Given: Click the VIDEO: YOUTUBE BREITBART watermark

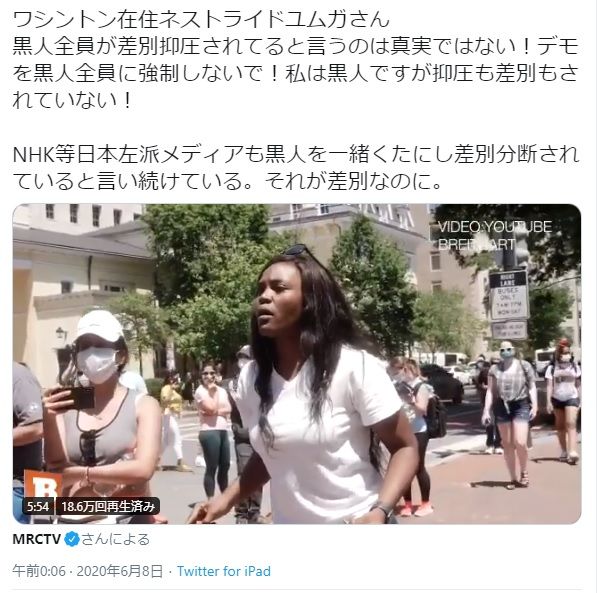Looking at the screenshot, I should (495, 235).
